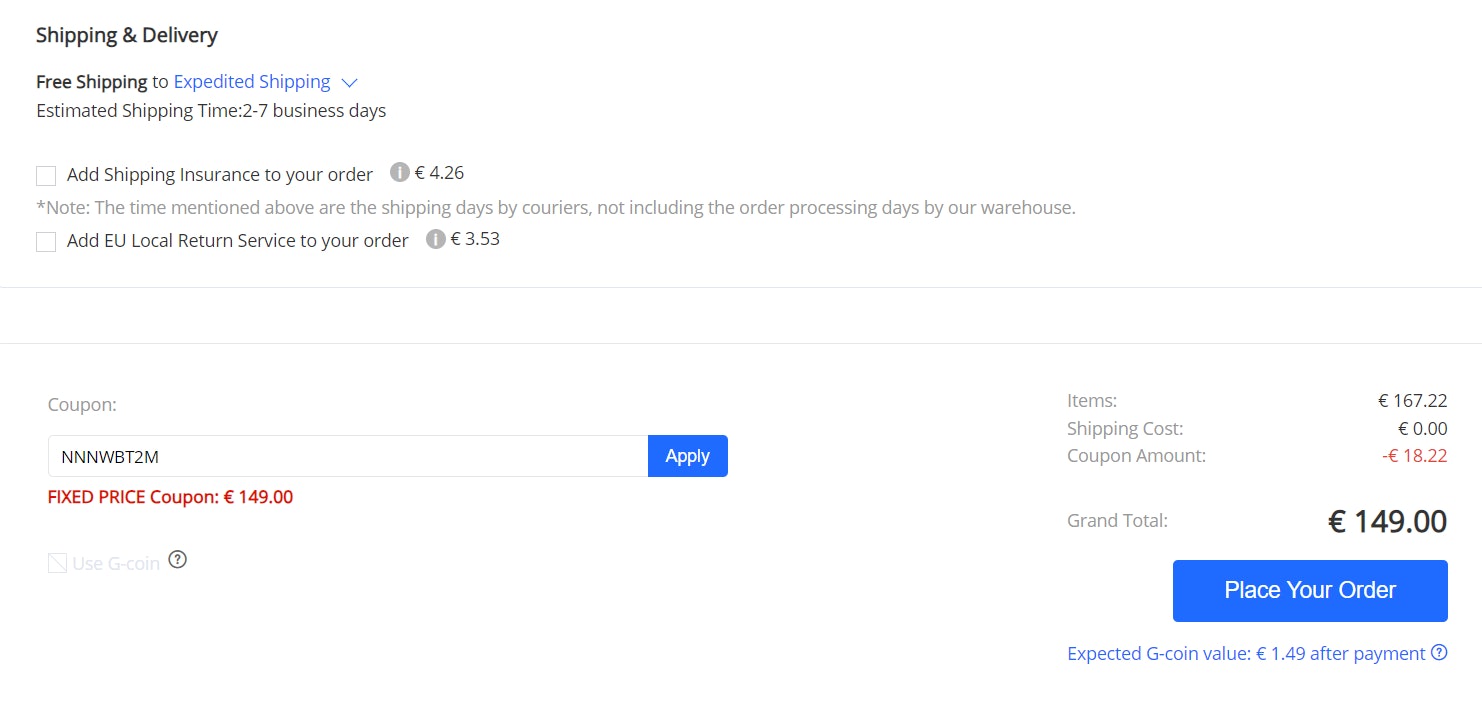Click 'Add Shipping Insurance to your order' label
Screen dimensions: 1482x701
point(220,175)
